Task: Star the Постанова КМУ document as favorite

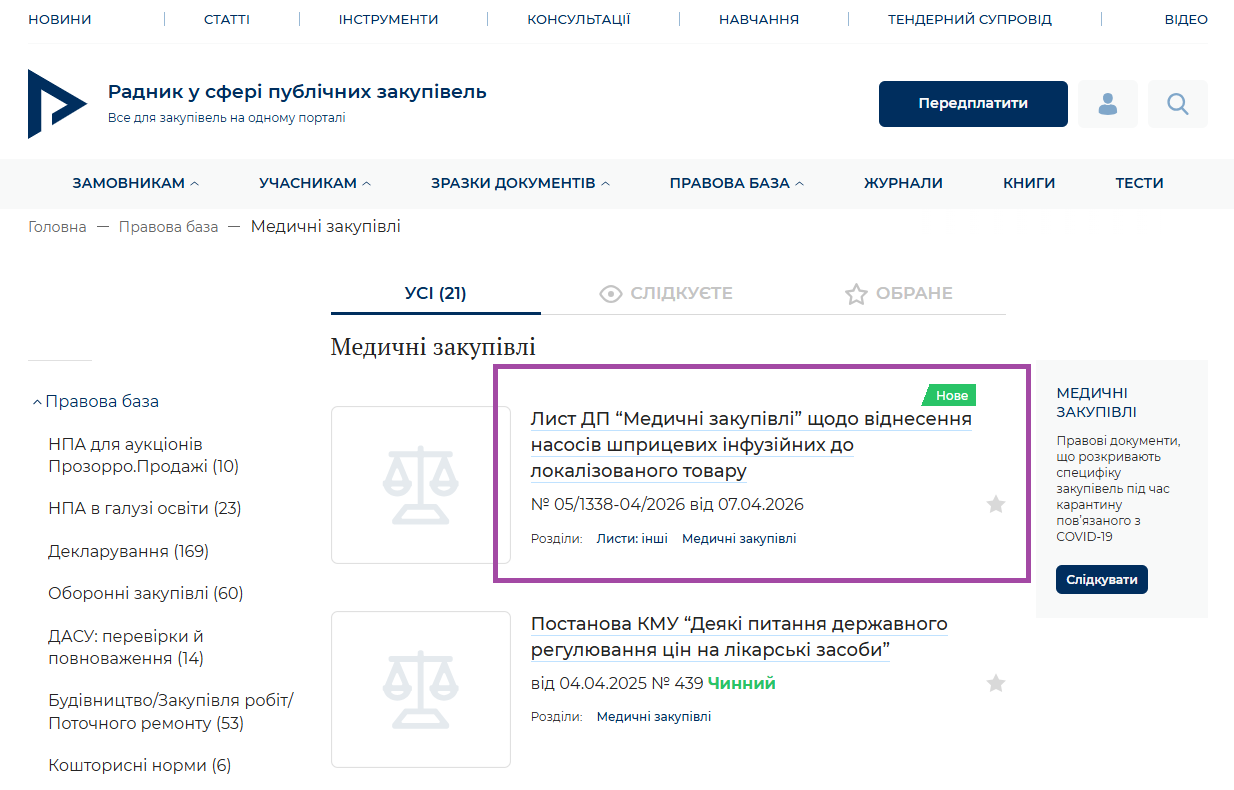Action: click(x=995, y=684)
